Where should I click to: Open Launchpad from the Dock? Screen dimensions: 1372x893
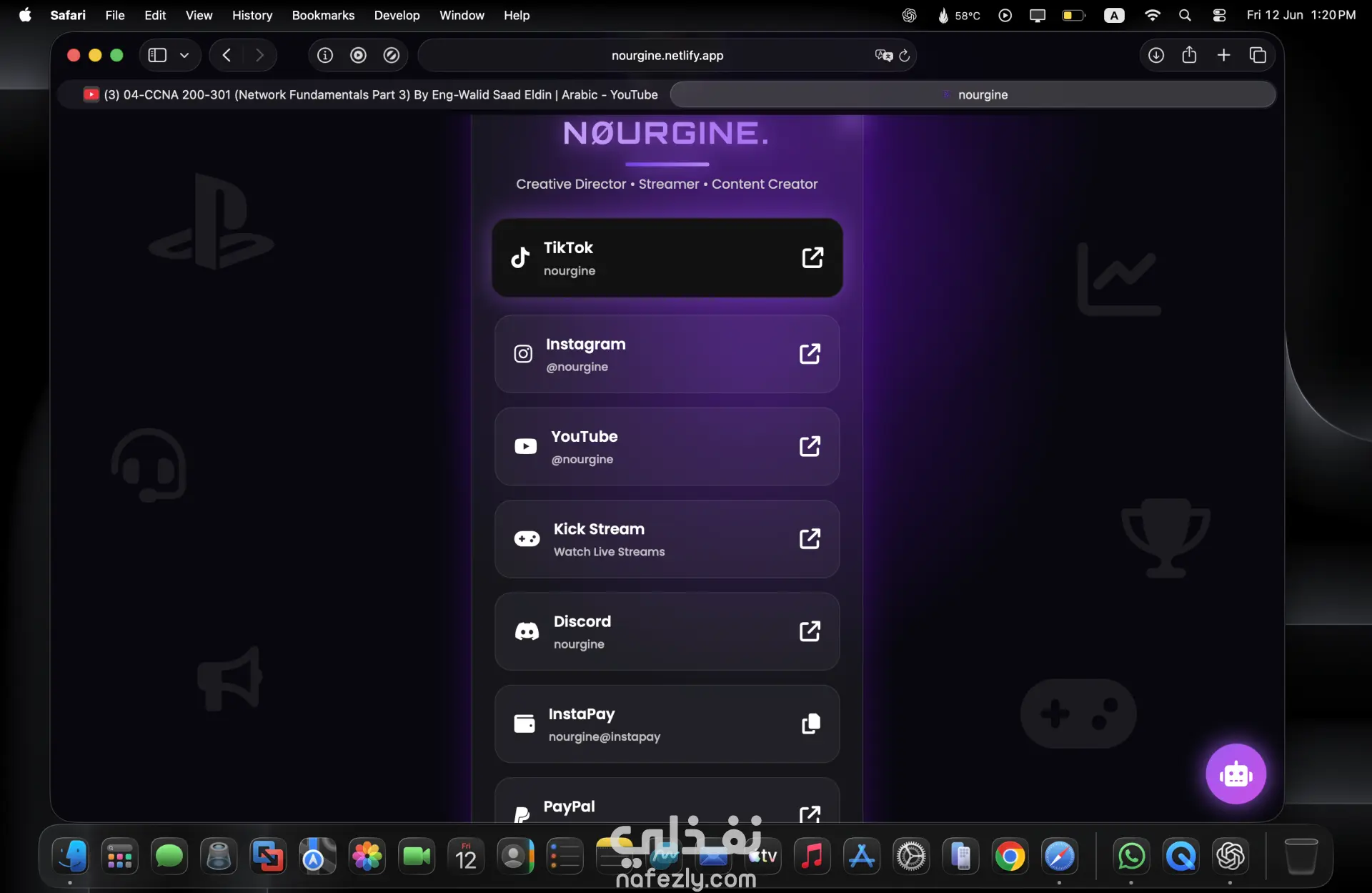[119, 856]
